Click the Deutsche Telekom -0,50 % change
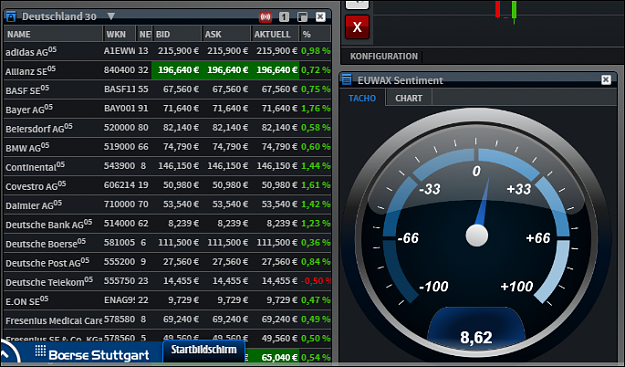 (316, 281)
